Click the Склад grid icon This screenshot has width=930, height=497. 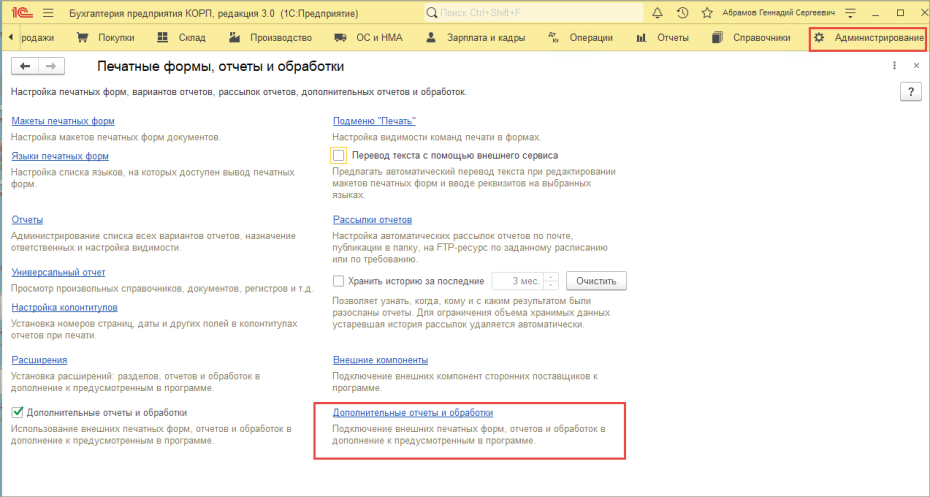click(x=163, y=37)
